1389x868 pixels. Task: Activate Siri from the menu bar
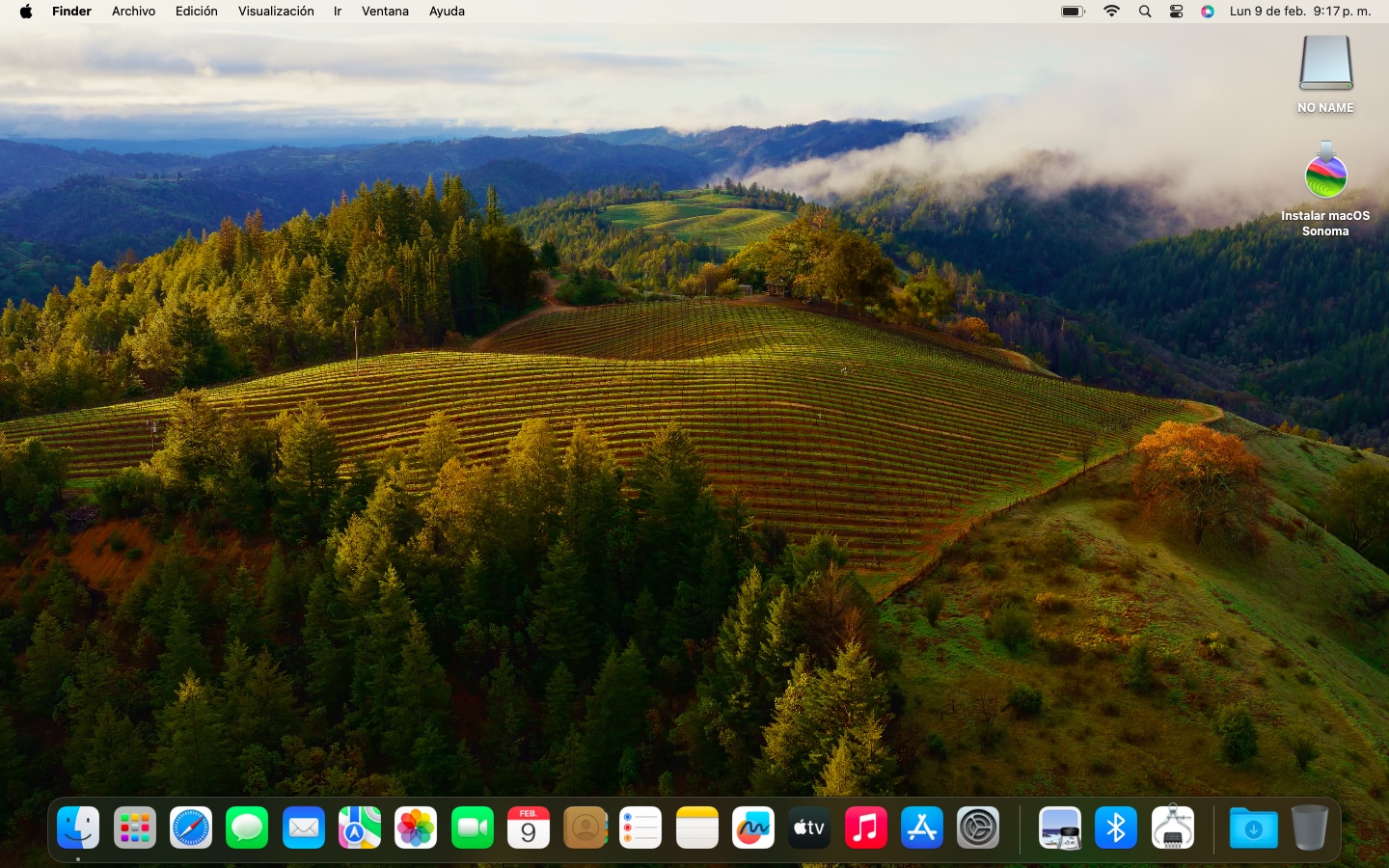pyautogui.click(x=1208, y=12)
